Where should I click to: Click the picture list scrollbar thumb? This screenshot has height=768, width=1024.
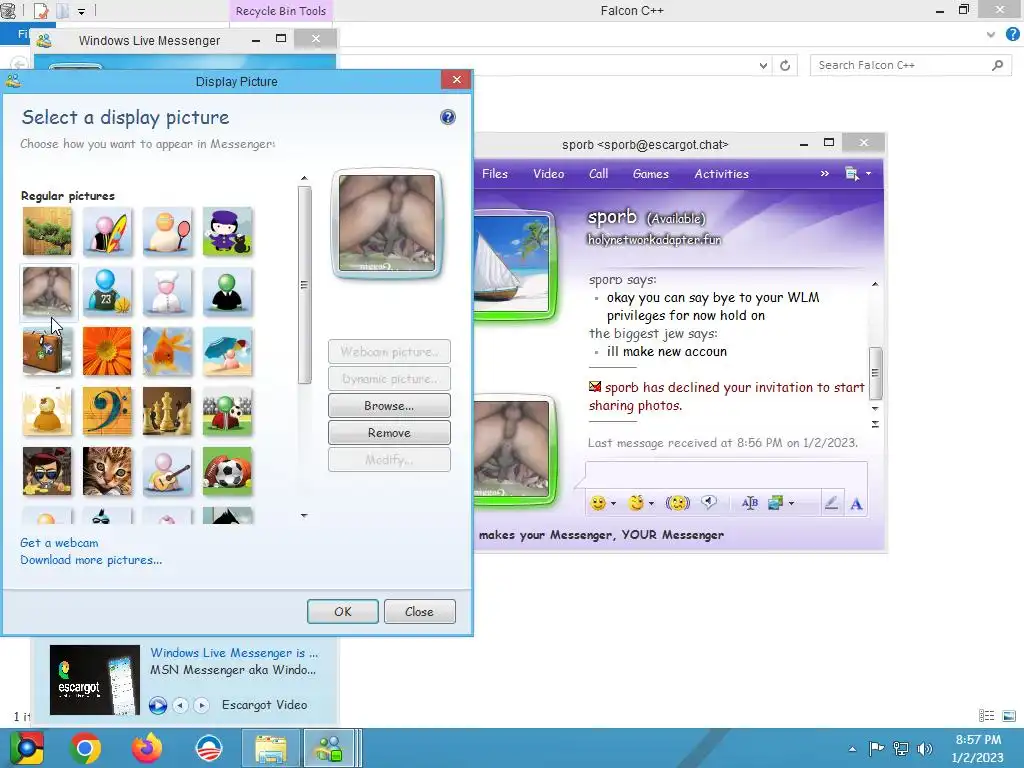point(304,285)
